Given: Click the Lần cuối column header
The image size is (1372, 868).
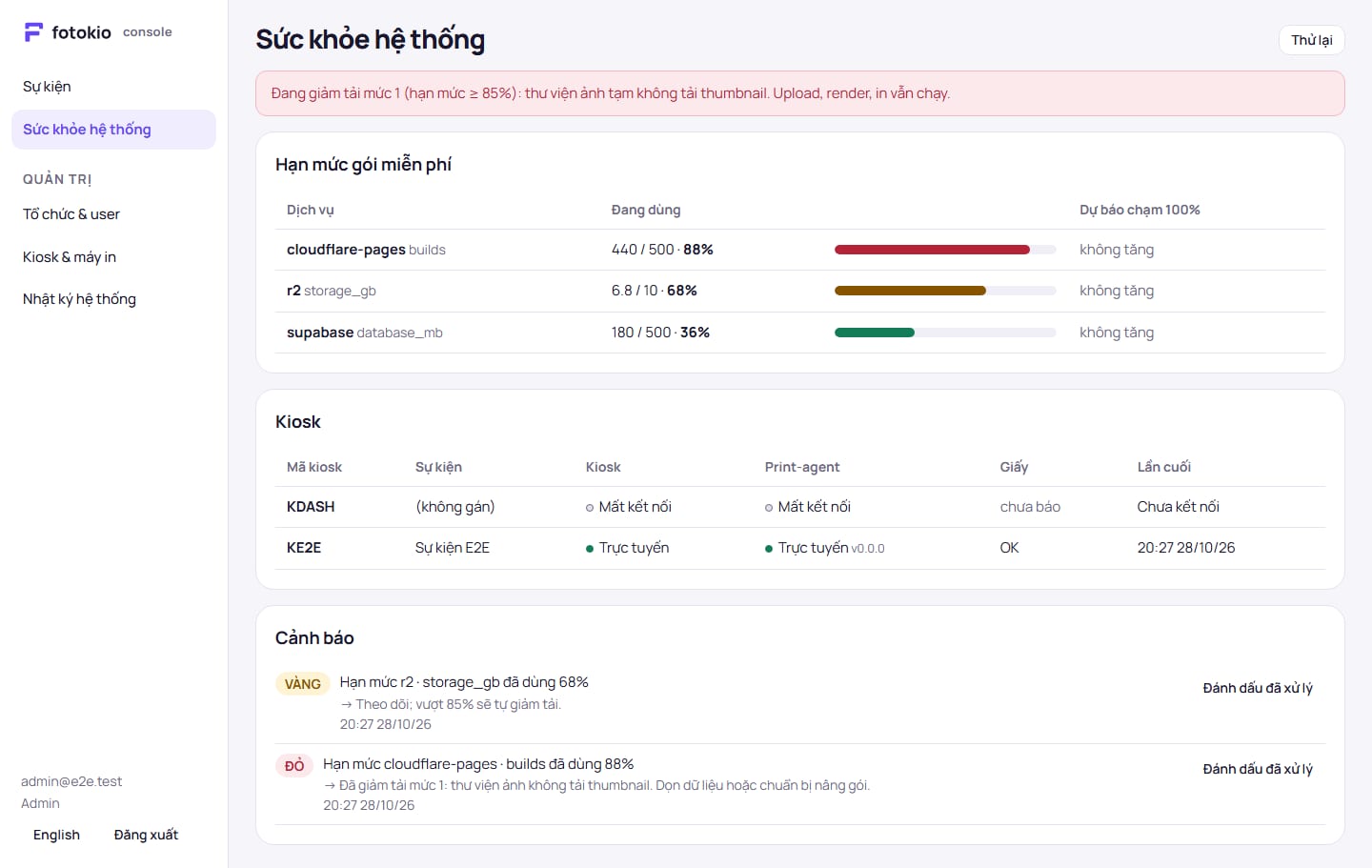Looking at the screenshot, I should [1164, 467].
